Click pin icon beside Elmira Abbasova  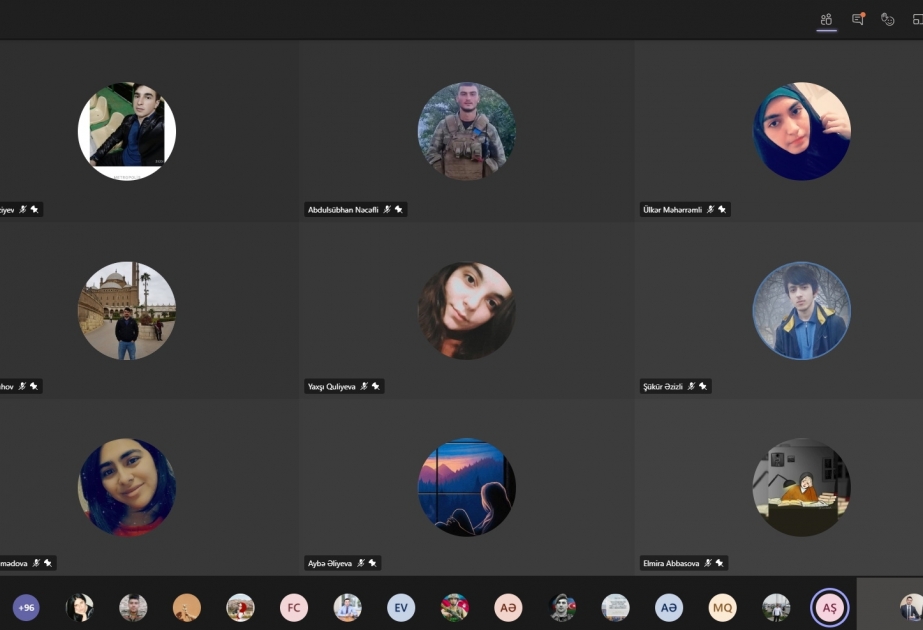pos(719,563)
